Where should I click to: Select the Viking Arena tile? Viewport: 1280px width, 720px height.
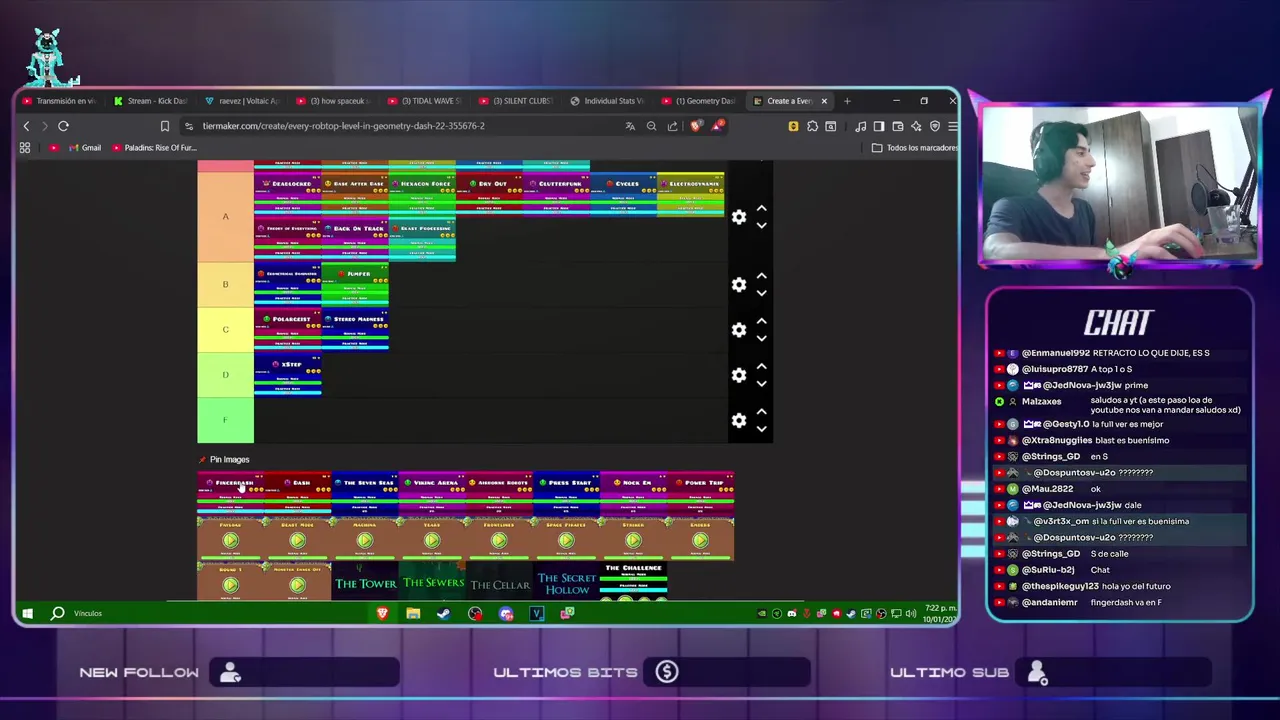tap(432, 493)
